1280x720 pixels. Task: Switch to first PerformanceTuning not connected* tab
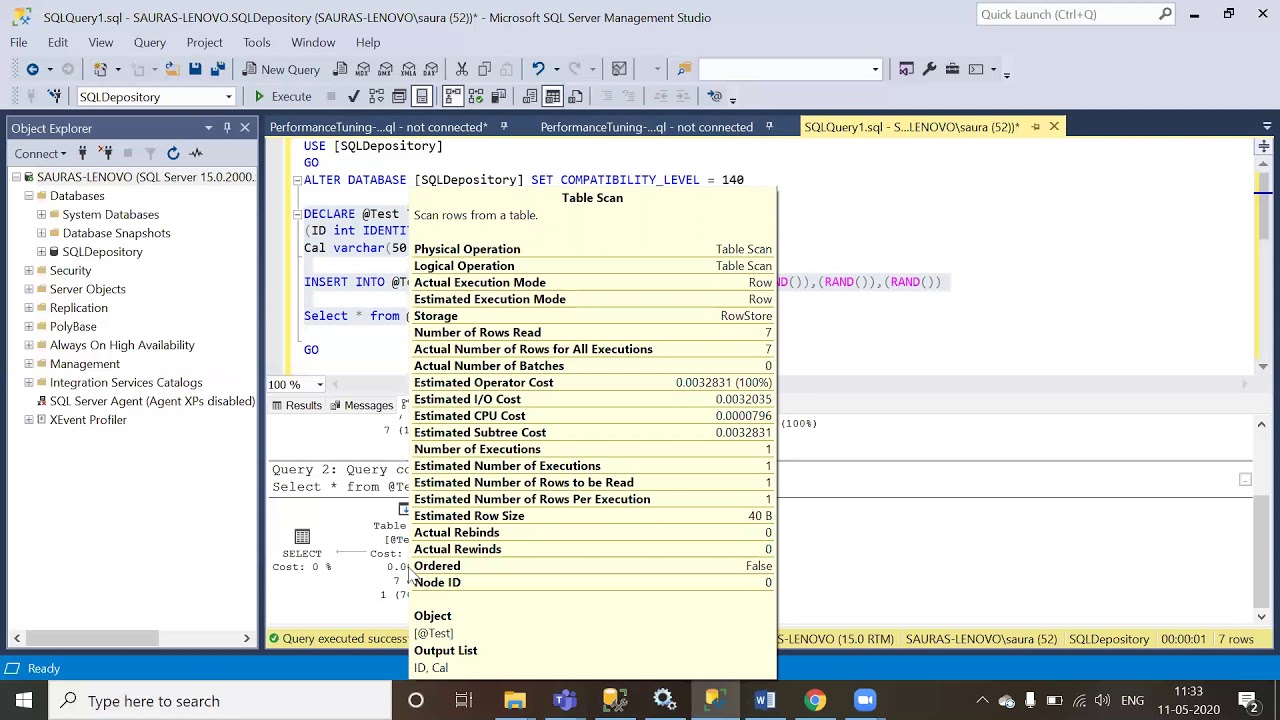click(378, 127)
